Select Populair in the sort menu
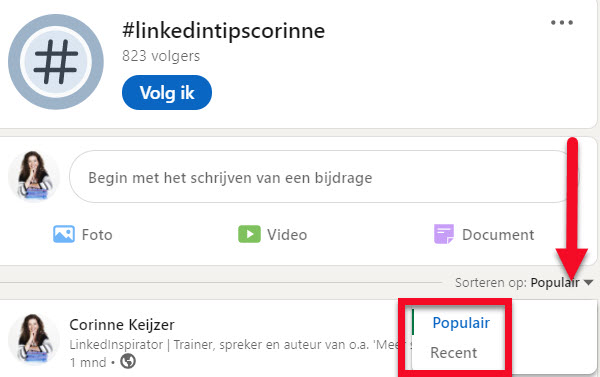Screen dimensions: 600x377 (461, 323)
